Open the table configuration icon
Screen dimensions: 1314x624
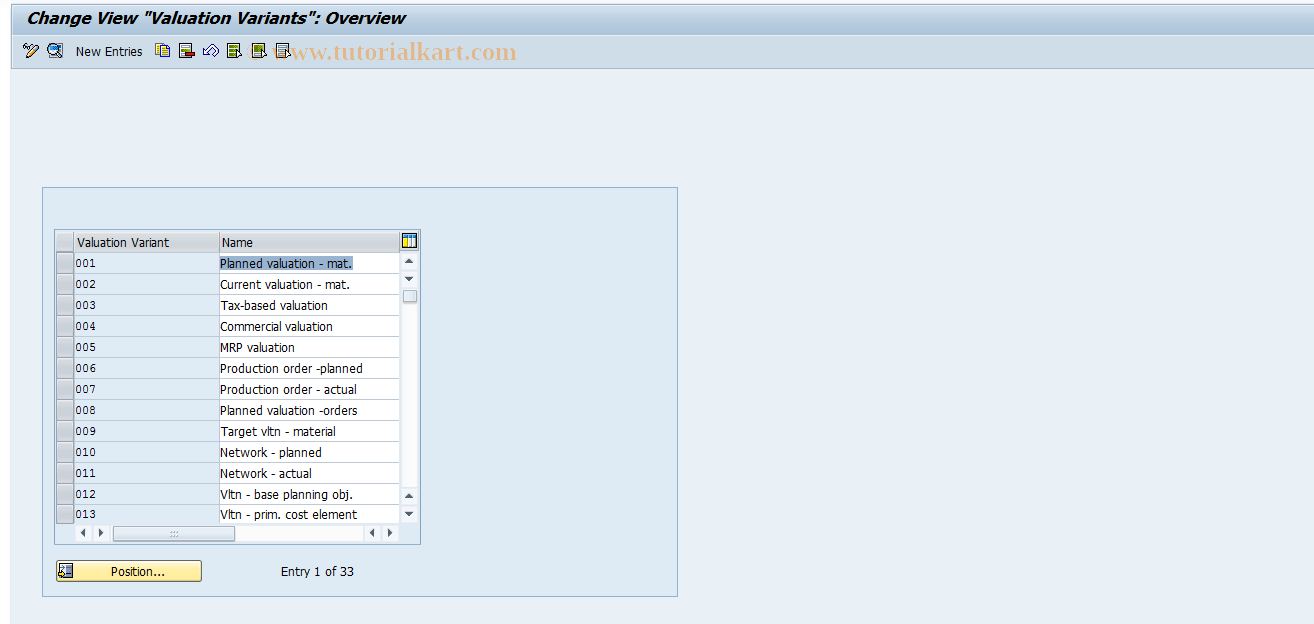(408, 240)
